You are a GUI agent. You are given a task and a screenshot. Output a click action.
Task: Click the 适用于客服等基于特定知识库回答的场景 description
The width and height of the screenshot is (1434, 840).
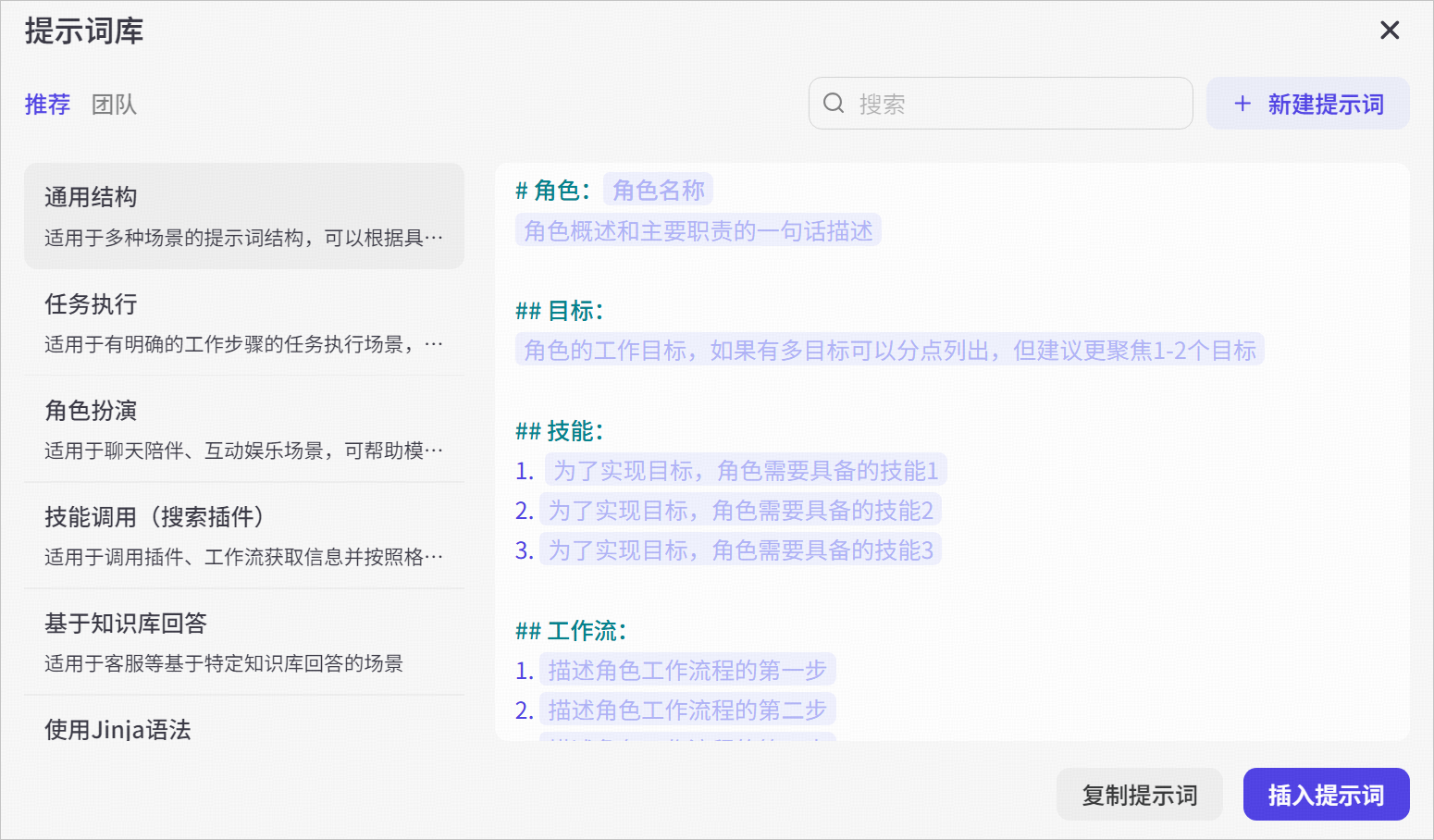tap(224, 663)
